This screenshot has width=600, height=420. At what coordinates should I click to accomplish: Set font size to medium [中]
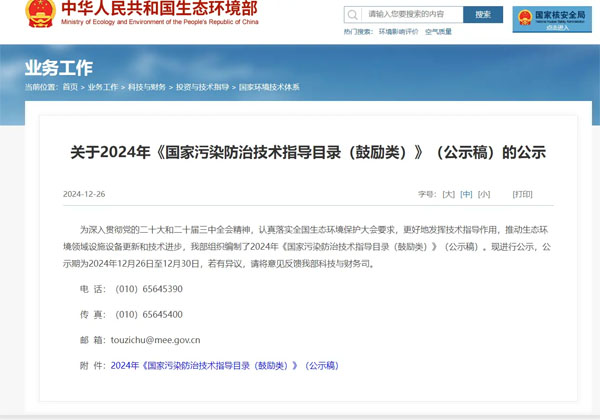(x=466, y=194)
